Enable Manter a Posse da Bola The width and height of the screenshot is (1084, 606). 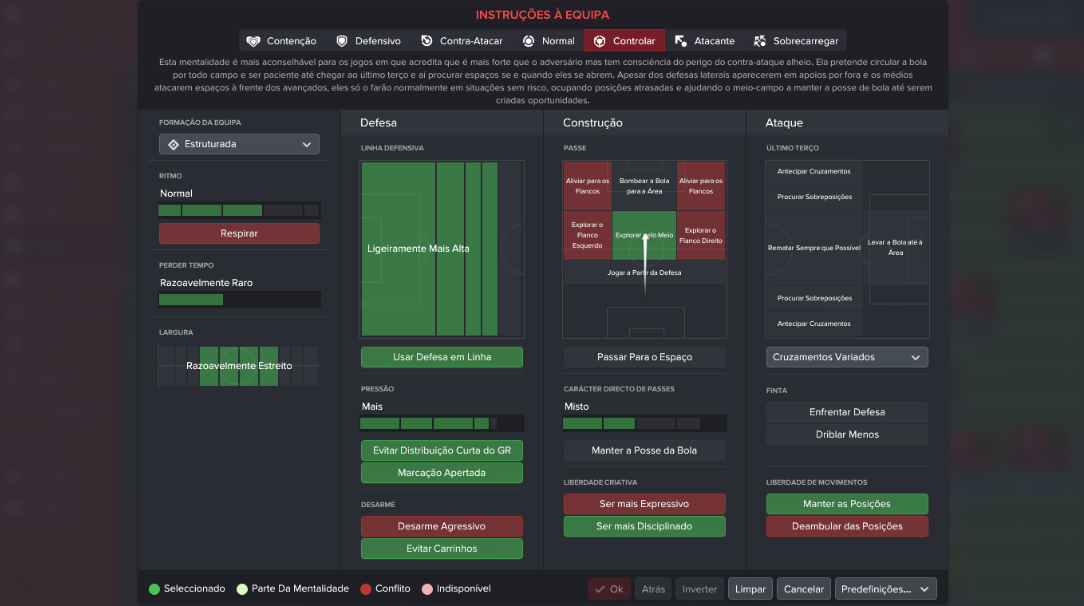644,451
